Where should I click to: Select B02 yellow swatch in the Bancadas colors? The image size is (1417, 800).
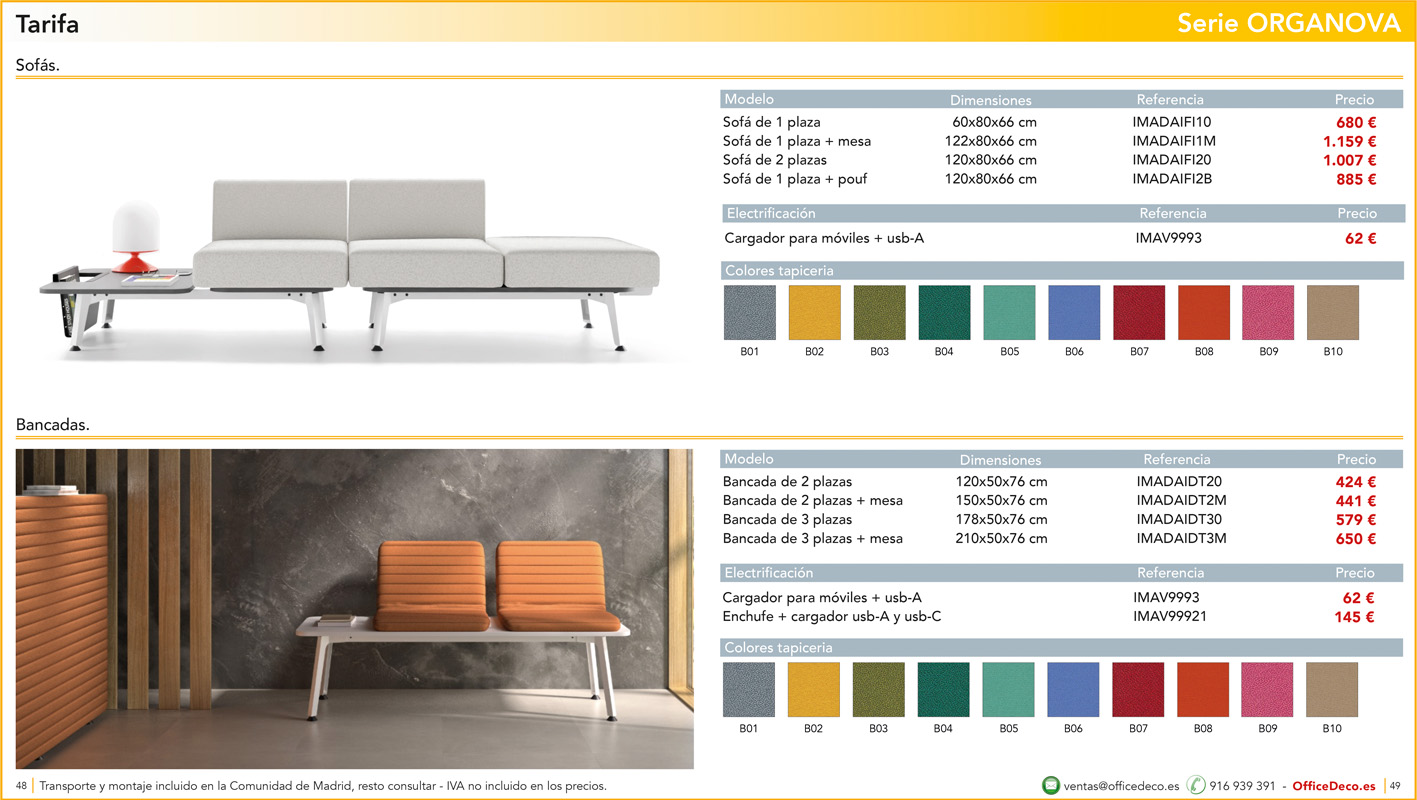point(814,690)
